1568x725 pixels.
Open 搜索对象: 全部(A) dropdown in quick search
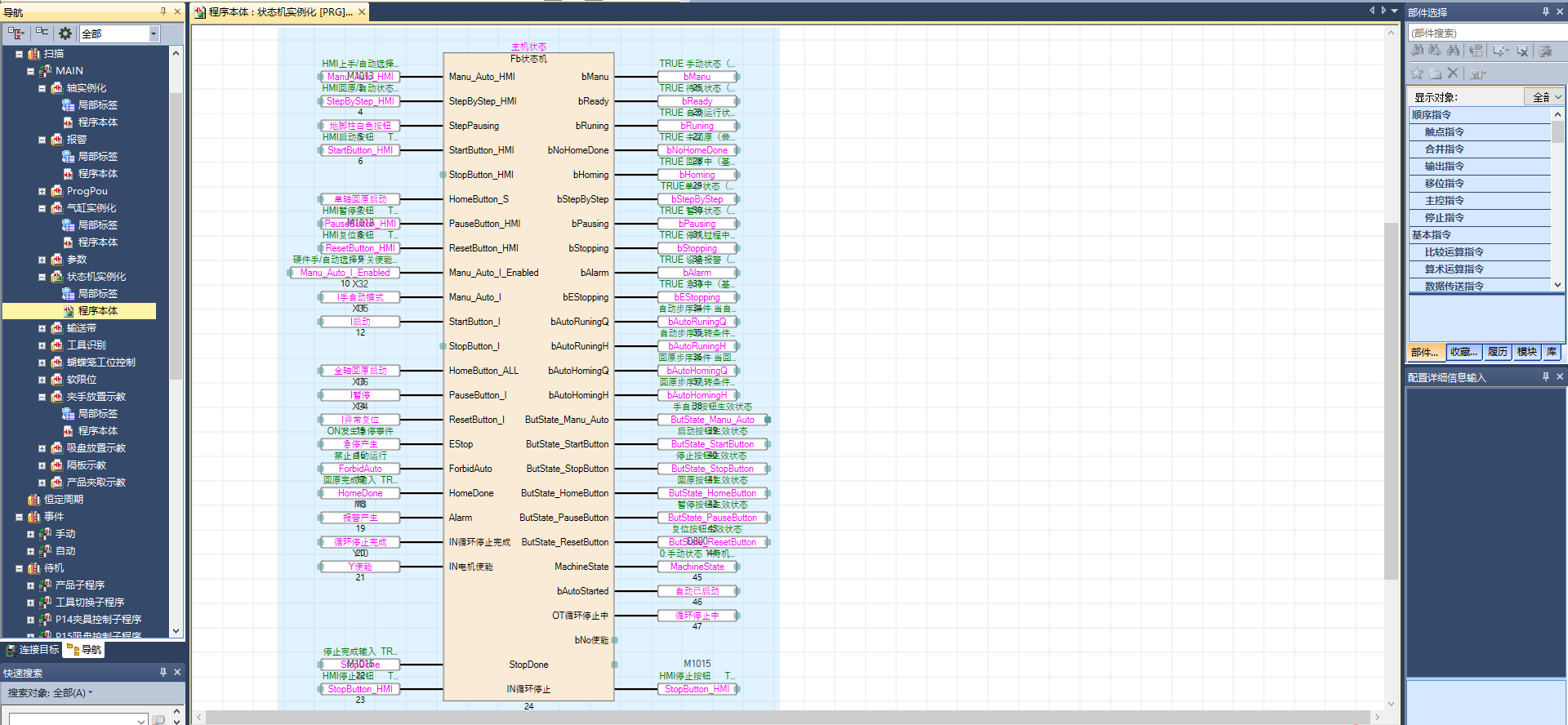(x=50, y=693)
